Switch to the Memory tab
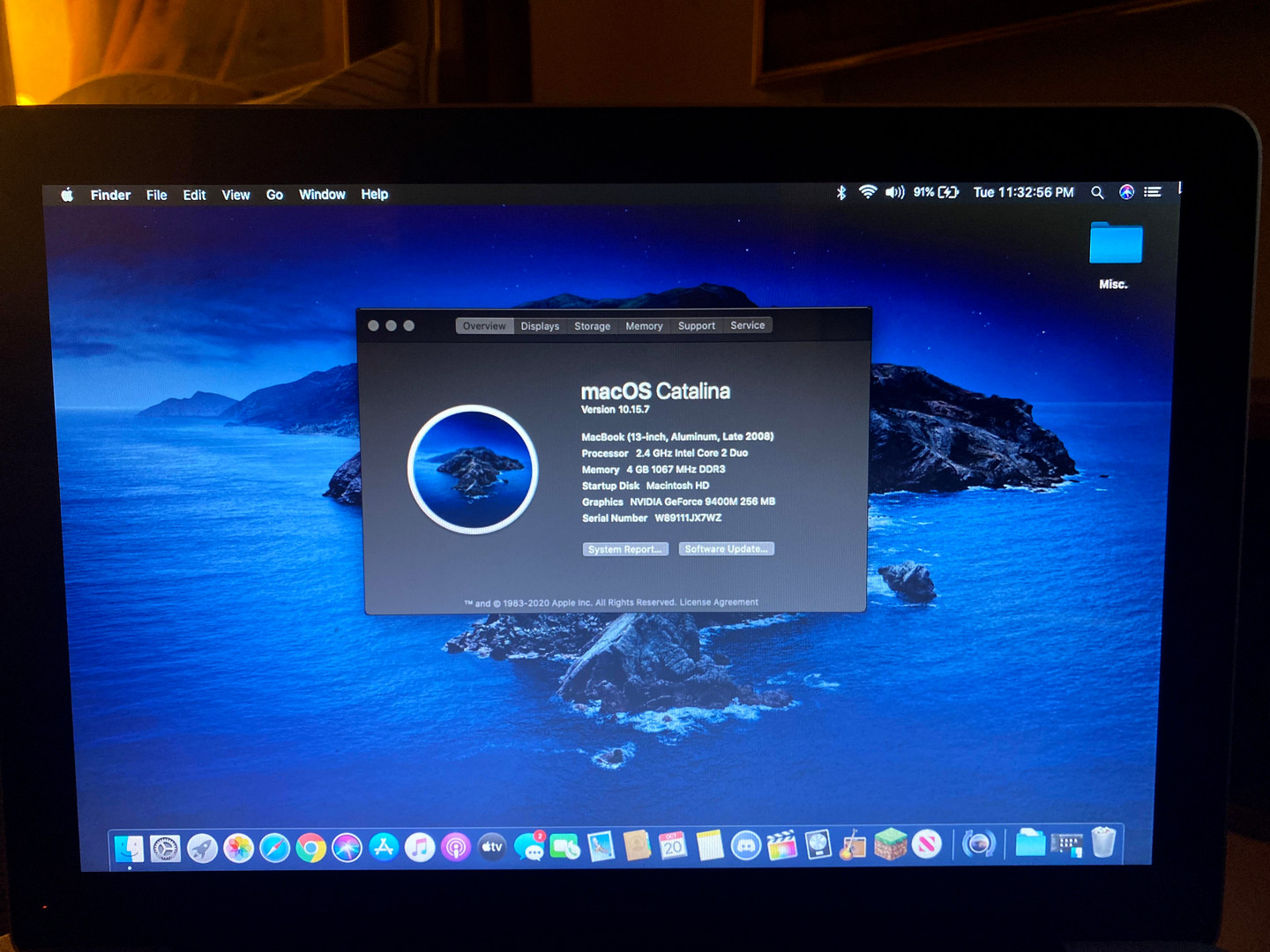1270x952 pixels. click(x=644, y=326)
